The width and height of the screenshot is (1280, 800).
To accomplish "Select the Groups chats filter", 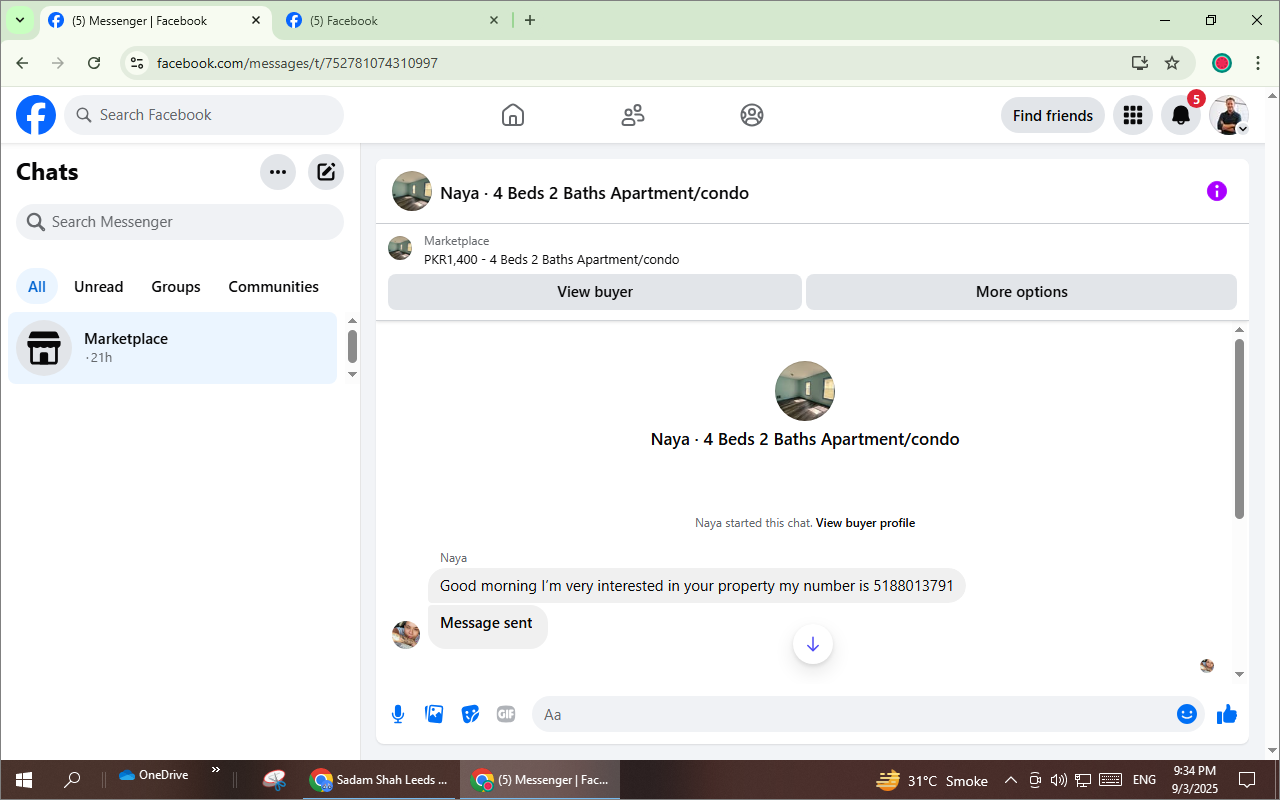I will [176, 287].
